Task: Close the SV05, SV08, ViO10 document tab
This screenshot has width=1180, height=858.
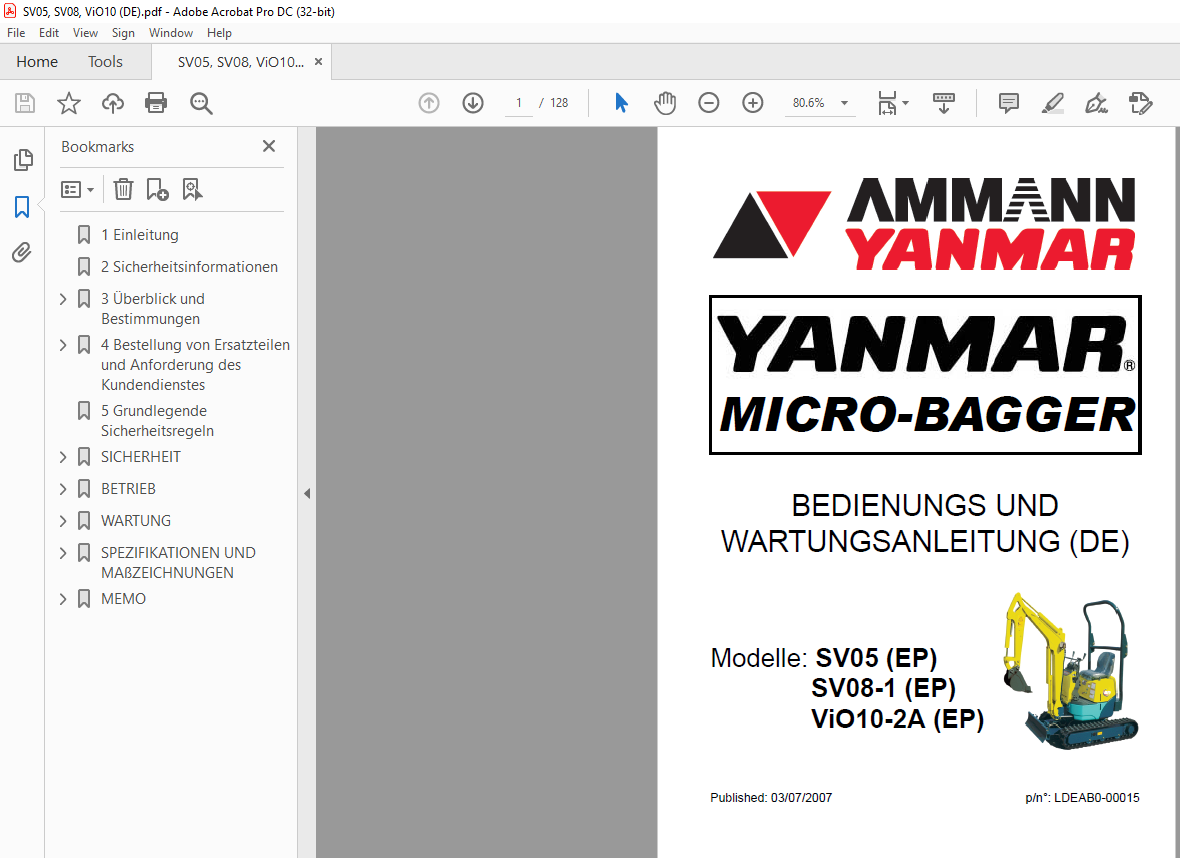Action: [318, 62]
